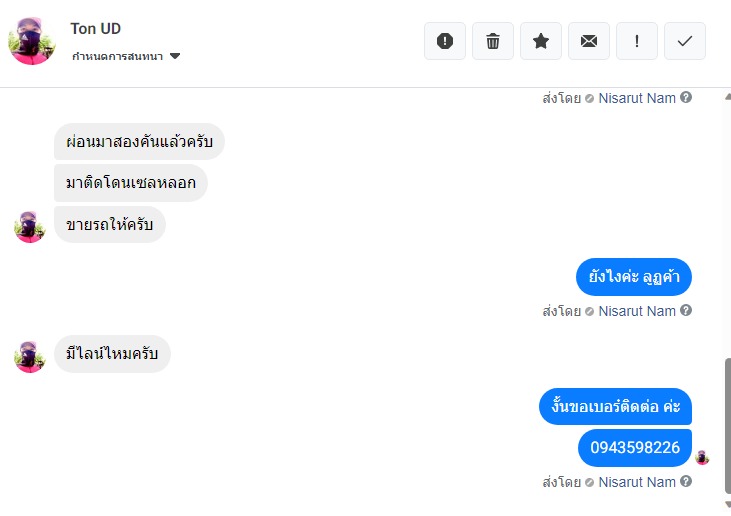The height and width of the screenshot is (516, 731).
Task: Click the dropdown arrow beside กำหนดการสนทนา
Action: pos(175,56)
